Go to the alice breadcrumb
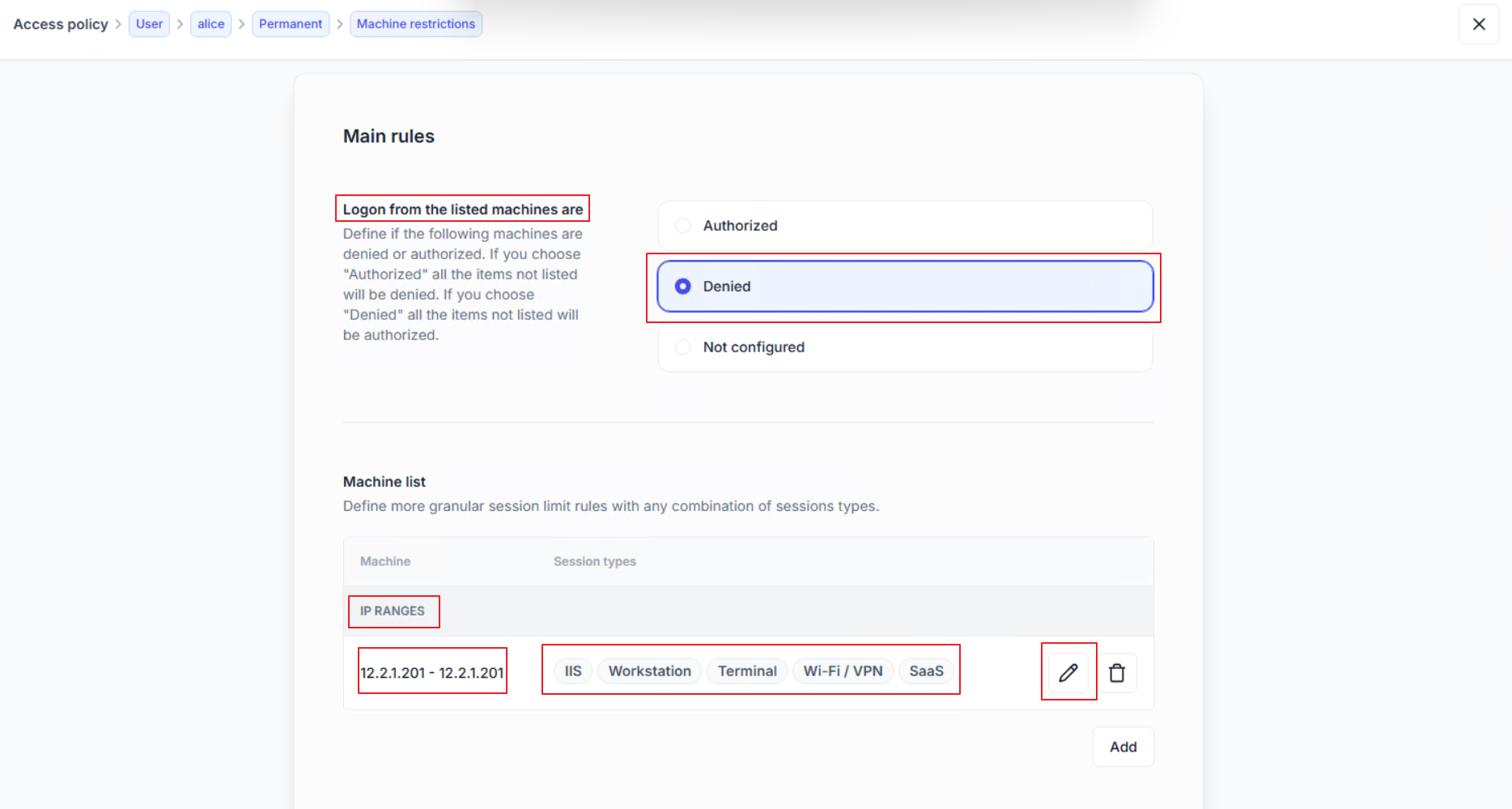 210,24
